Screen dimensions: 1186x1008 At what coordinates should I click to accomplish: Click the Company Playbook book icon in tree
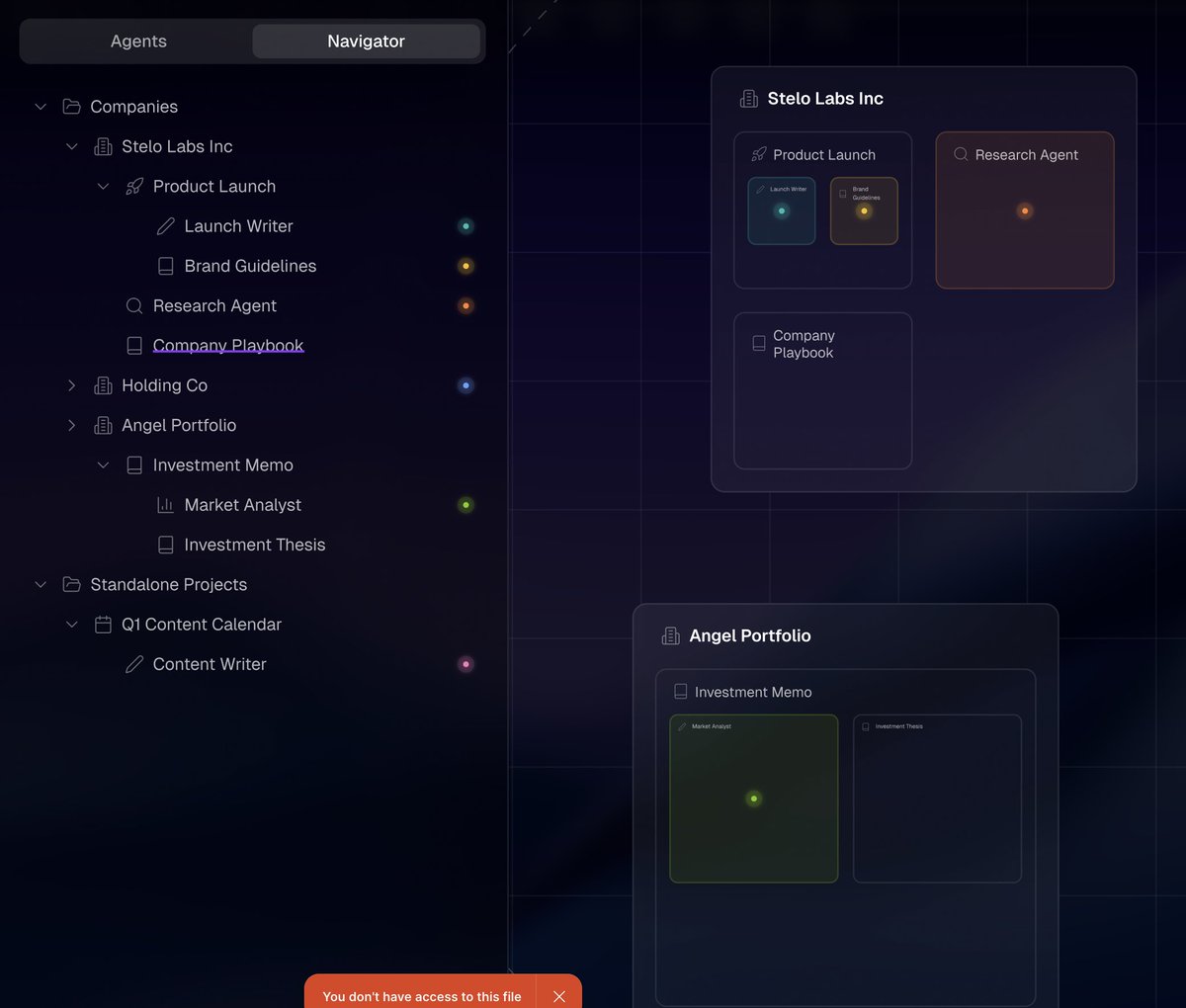pos(134,346)
